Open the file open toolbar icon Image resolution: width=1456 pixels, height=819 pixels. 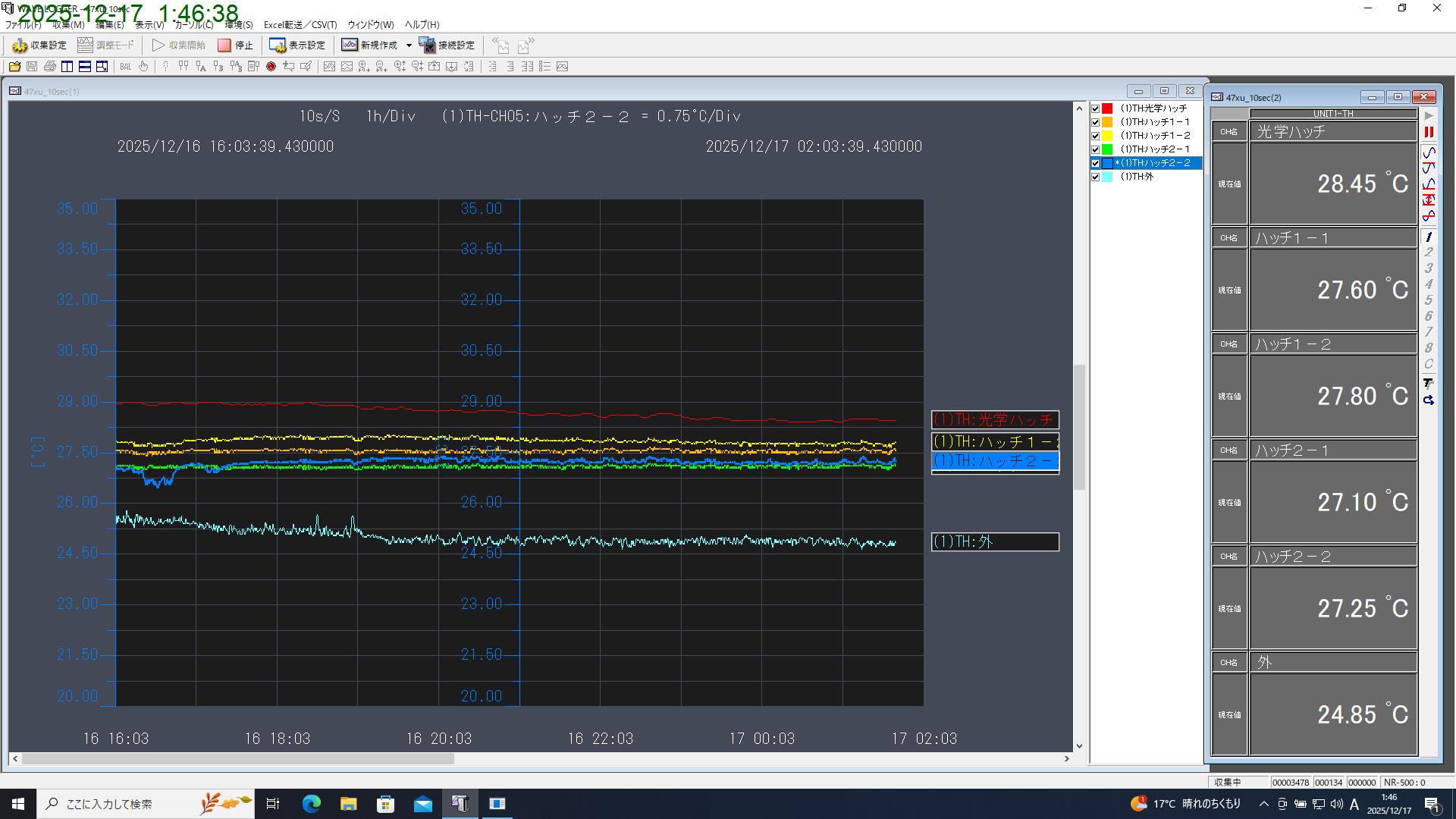pos(15,67)
